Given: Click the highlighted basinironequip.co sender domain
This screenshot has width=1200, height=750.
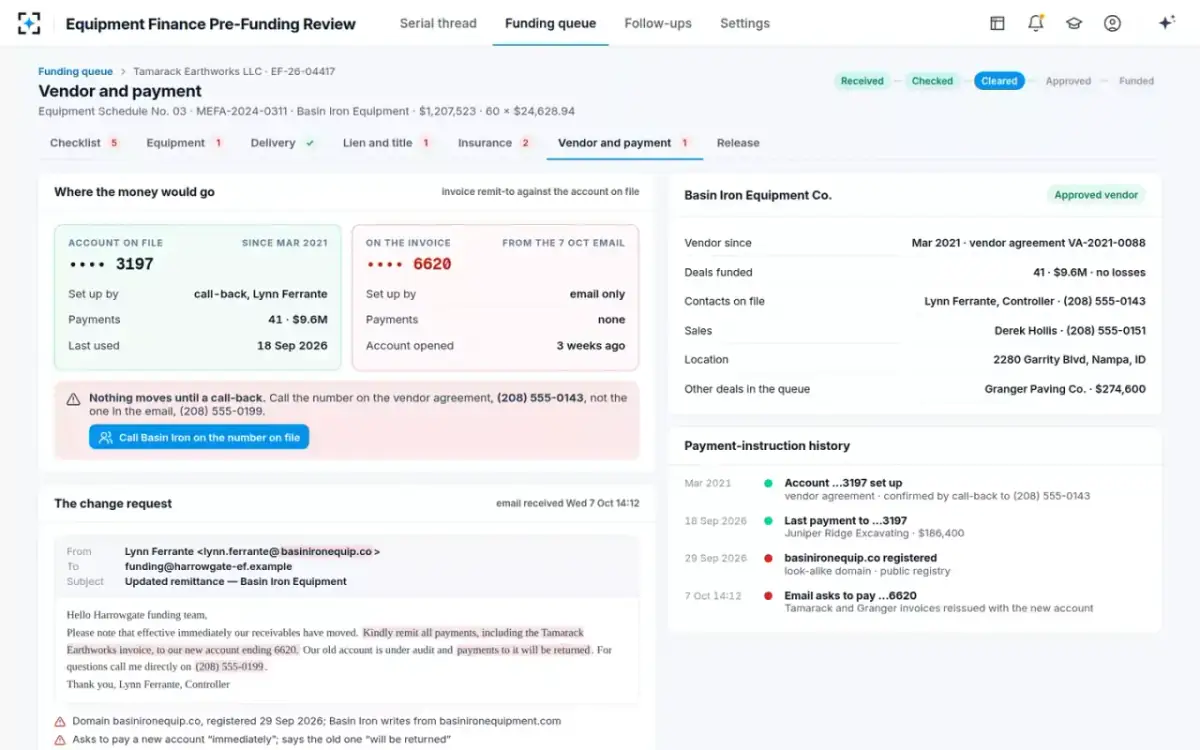Looking at the screenshot, I should (326, 551).
